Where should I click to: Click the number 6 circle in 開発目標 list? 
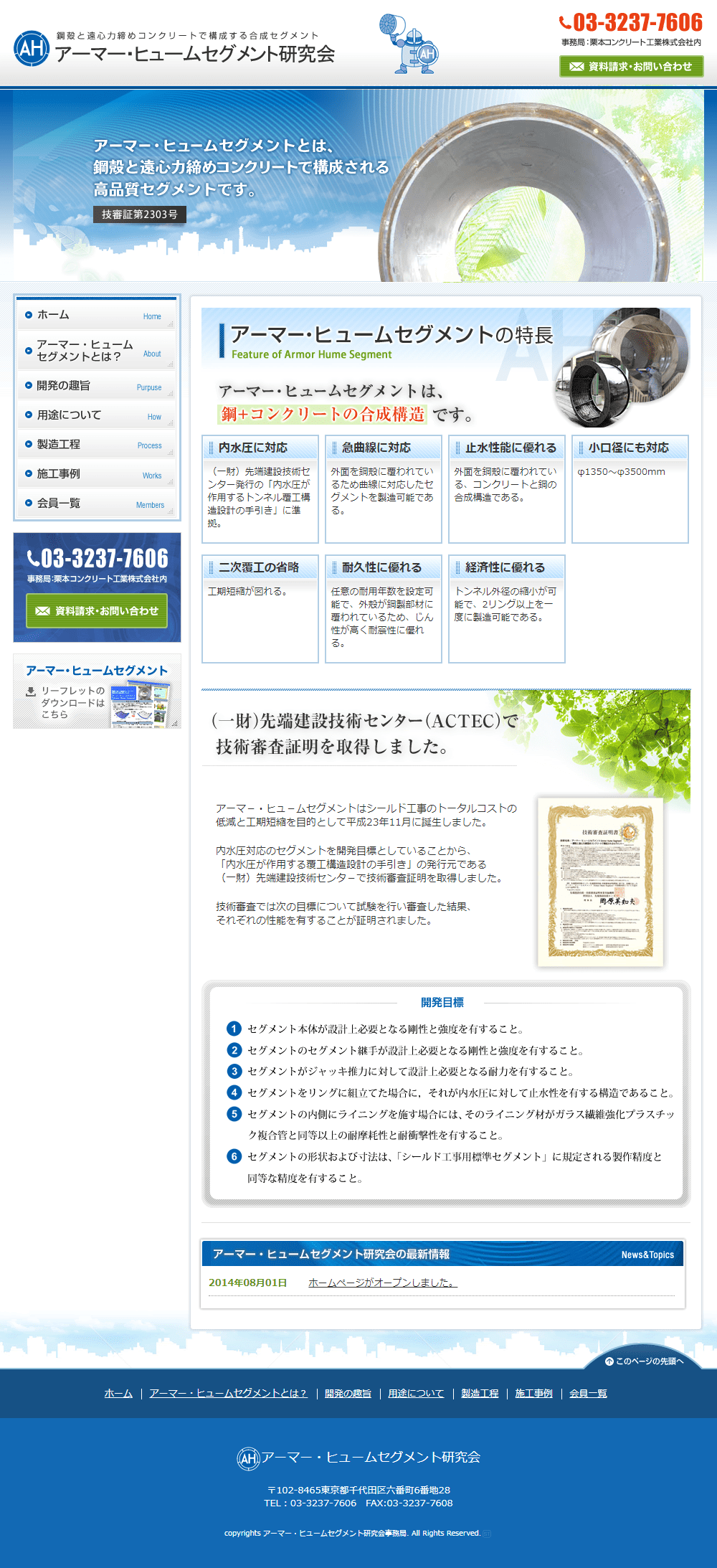[234, 1156]
